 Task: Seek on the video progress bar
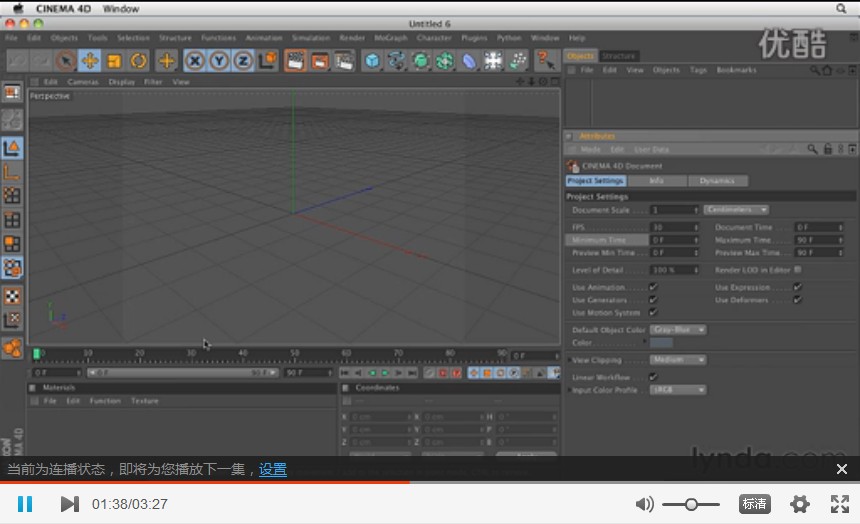pos(430,482)
